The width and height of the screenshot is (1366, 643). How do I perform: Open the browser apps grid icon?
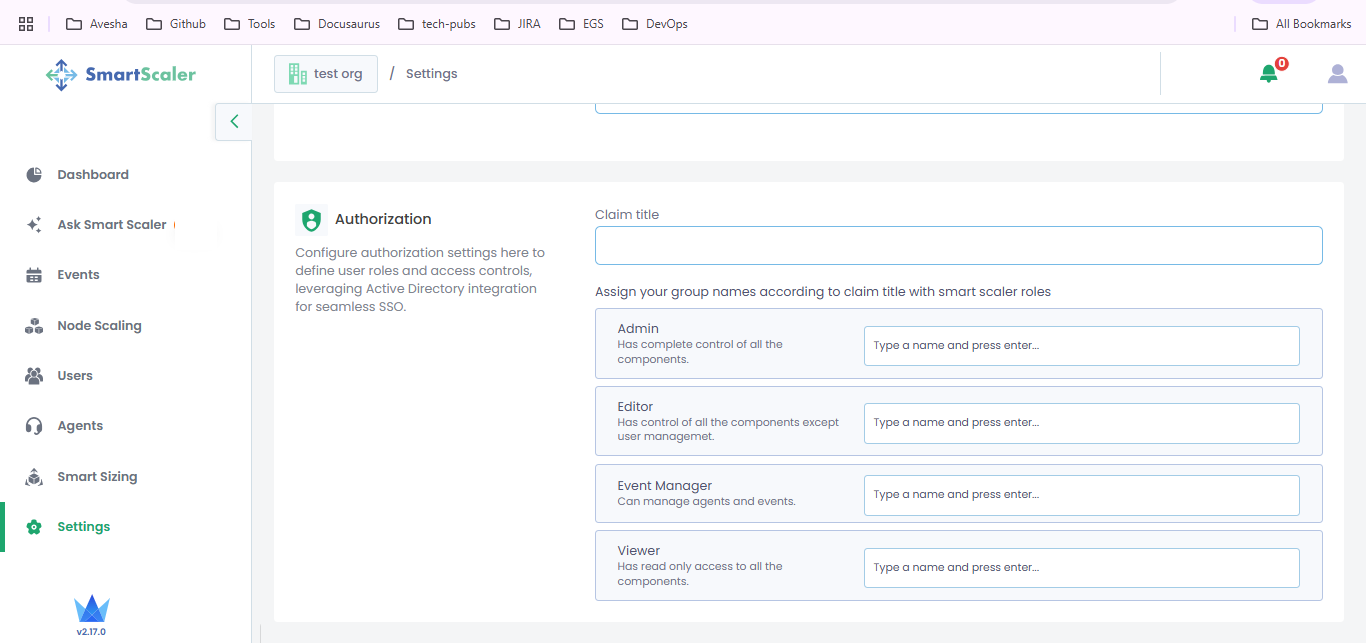coord(26,24)
